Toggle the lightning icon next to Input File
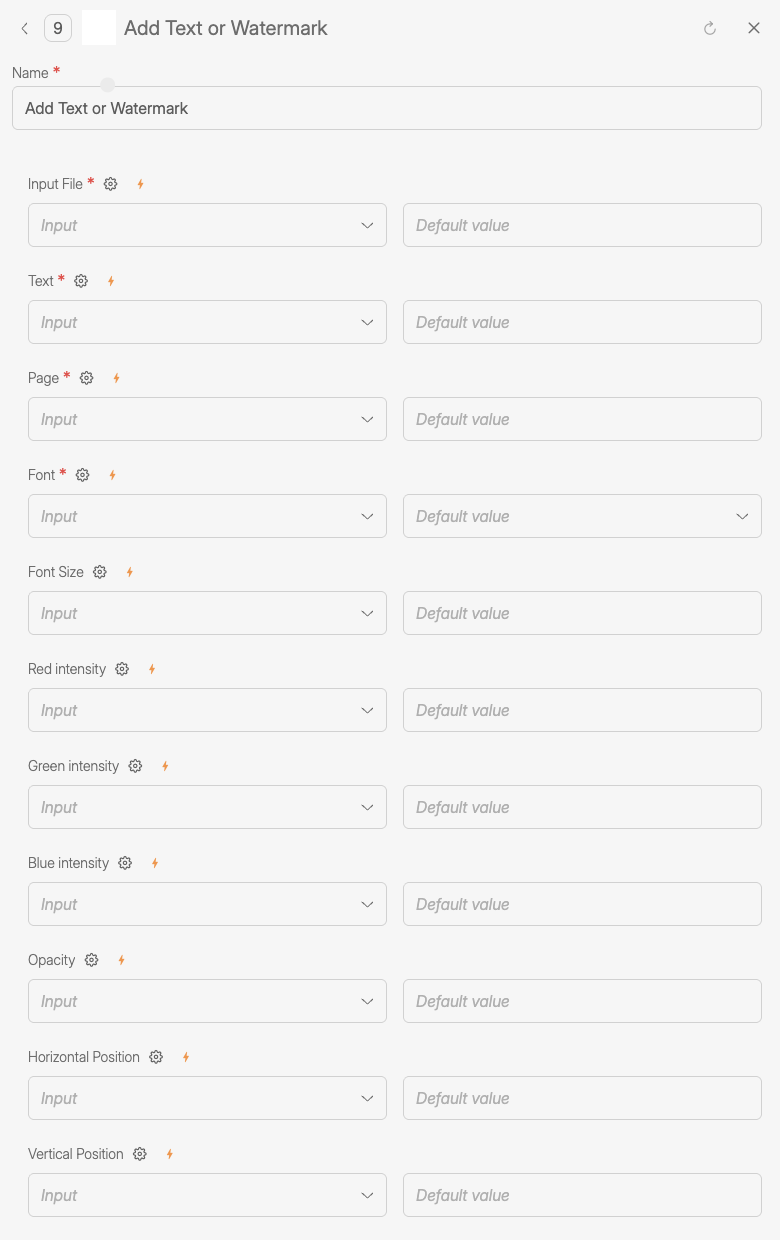This screenshot has height=1240, width=780. tap(140, 184)
